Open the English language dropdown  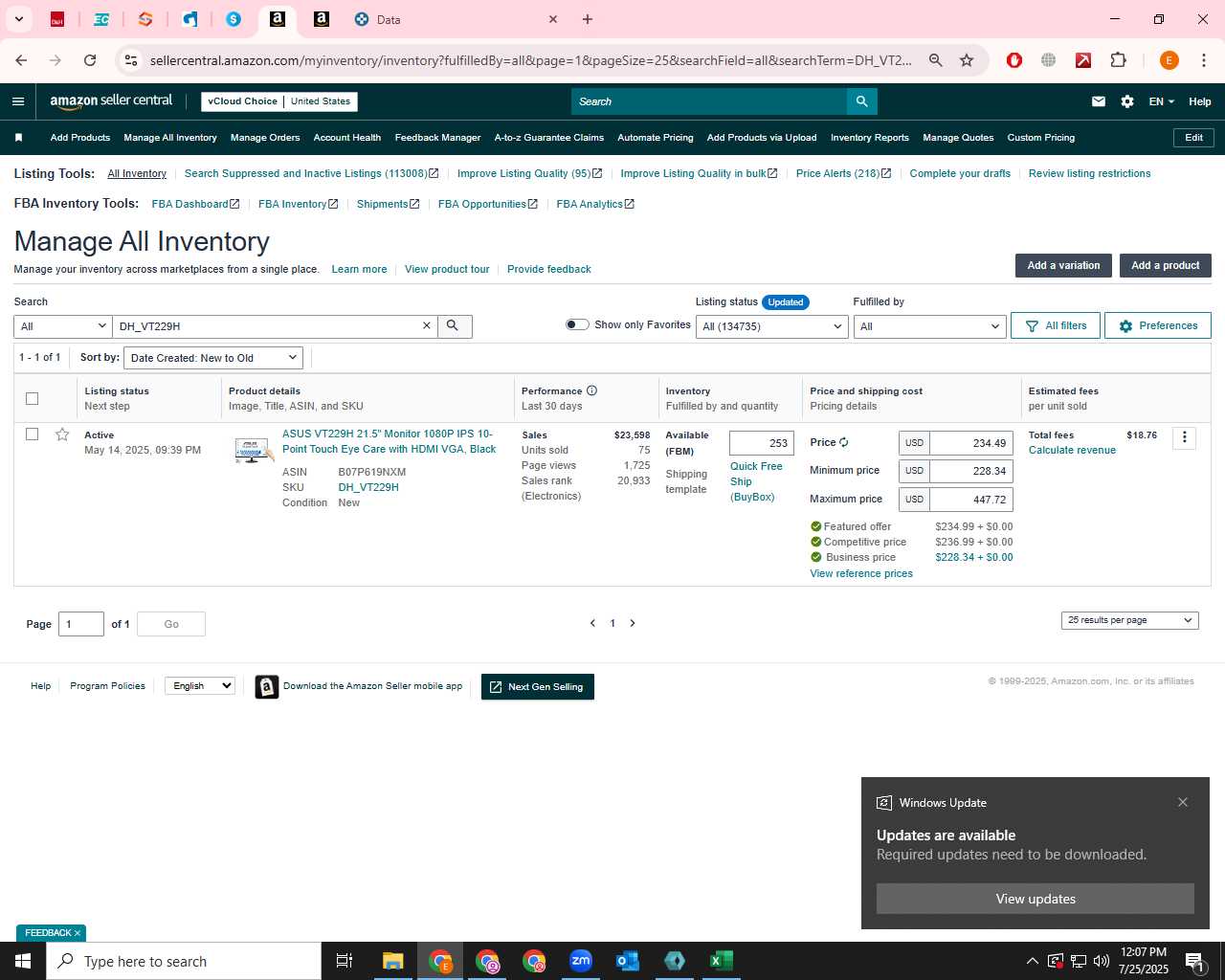(199, 685)
